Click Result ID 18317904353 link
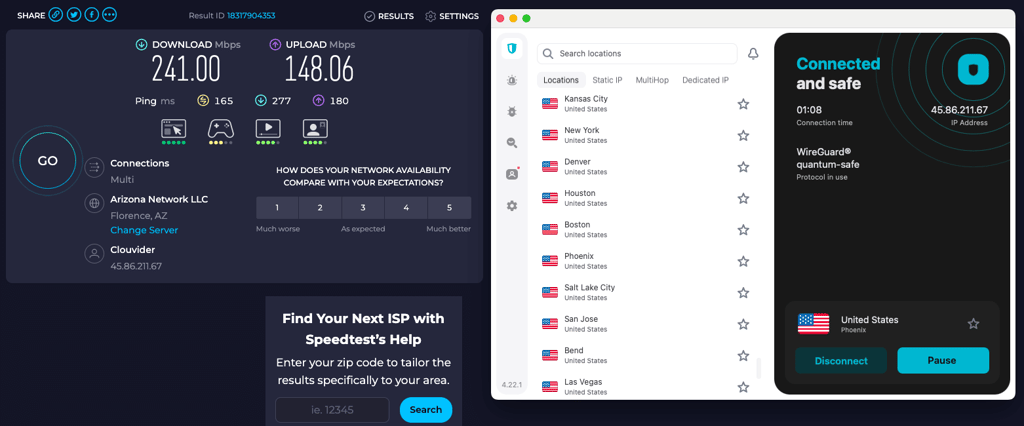 [x=251, y=16]
